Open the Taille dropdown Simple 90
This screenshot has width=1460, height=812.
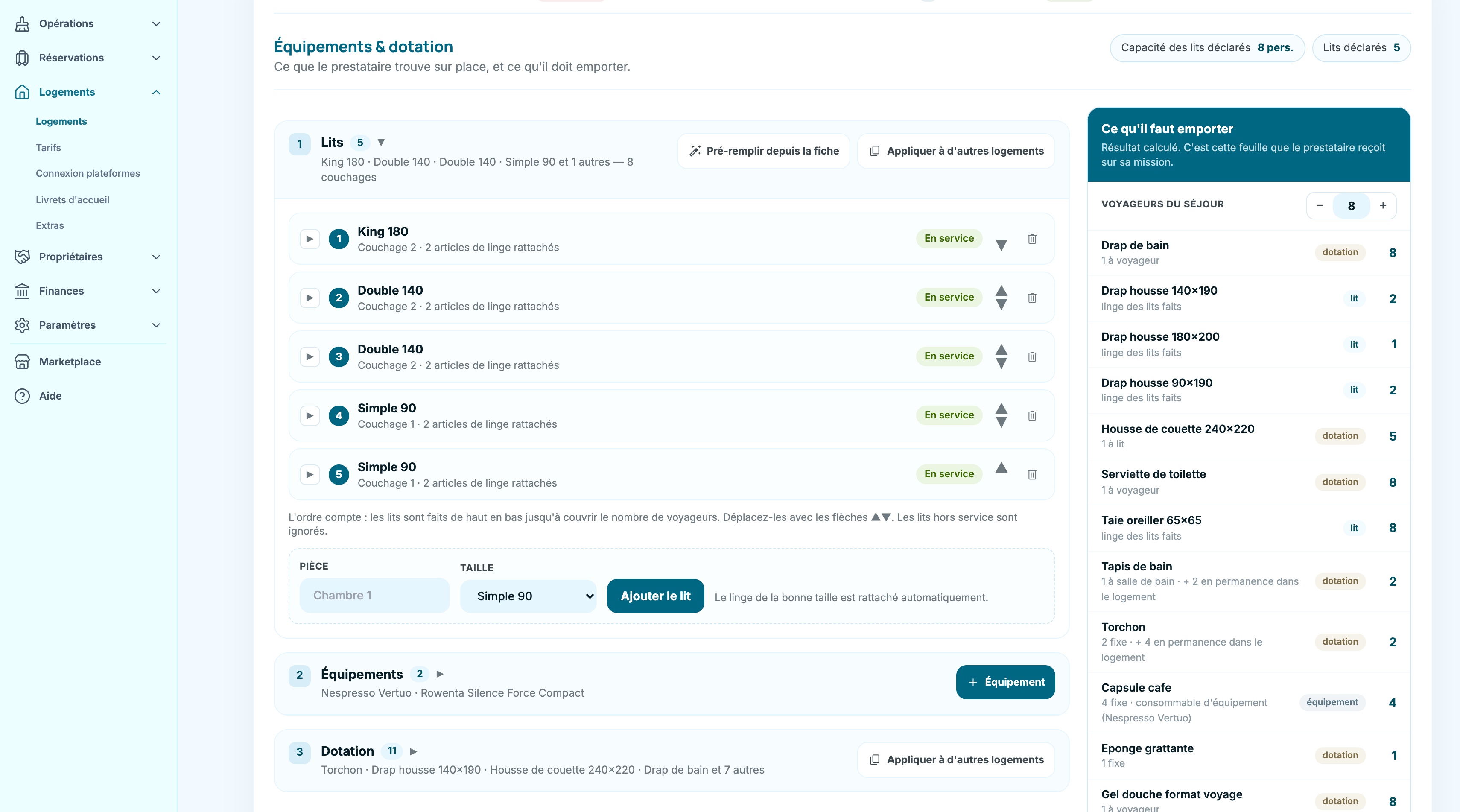[x=528, y=596]
